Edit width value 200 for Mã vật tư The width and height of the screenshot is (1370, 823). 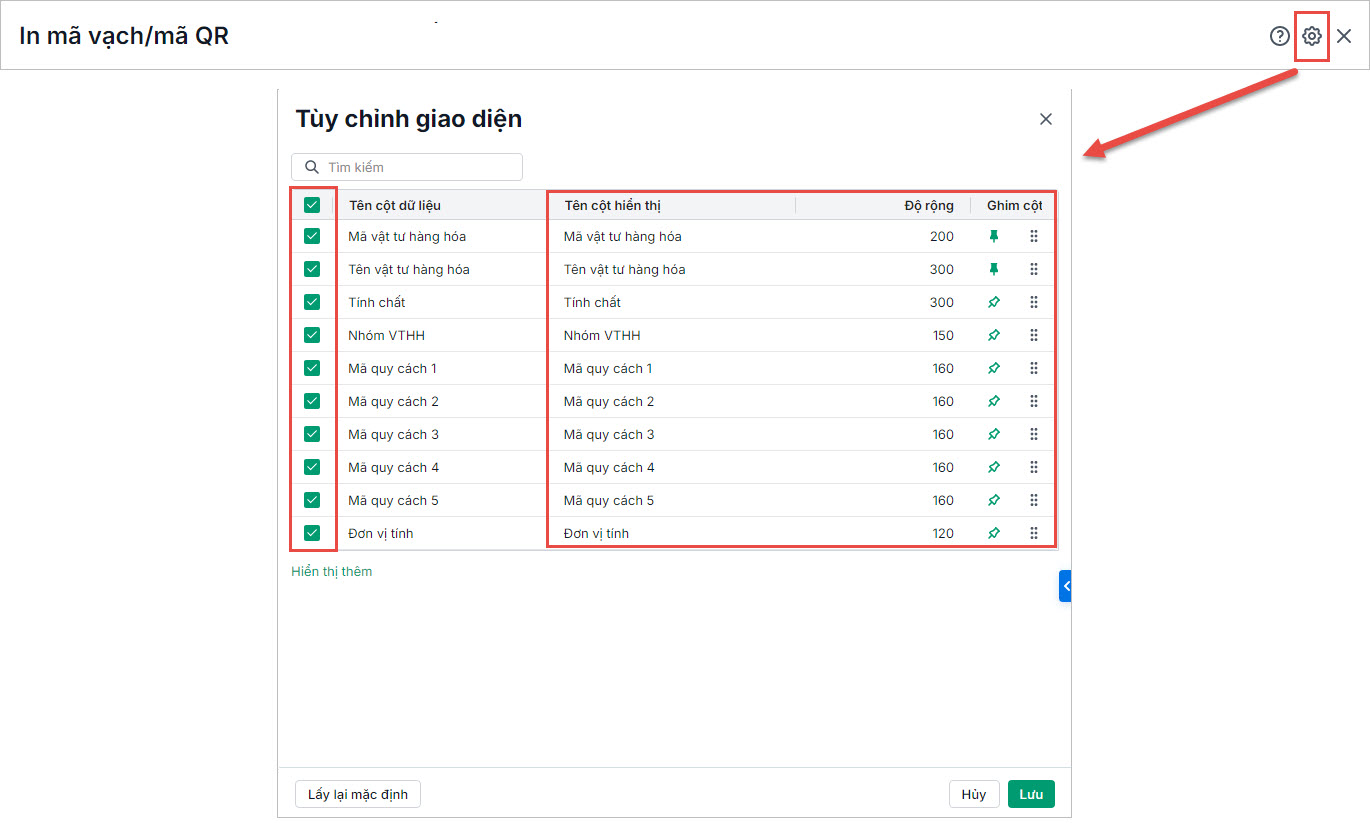943,237
